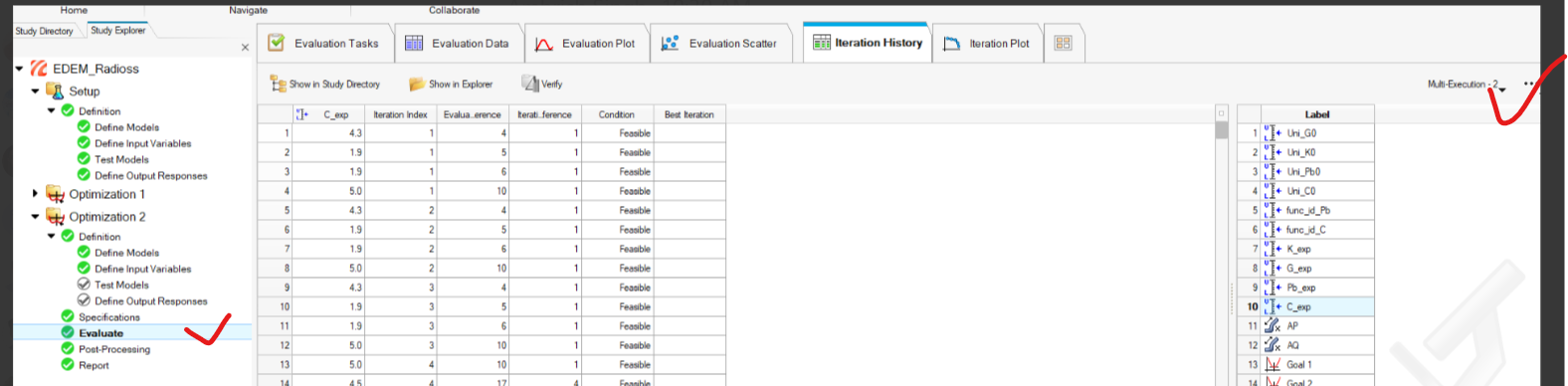The width and height of the screenshot is (1568, 386).
Task: Click the Evaluation Scatter tab icon
Action: 671,44
